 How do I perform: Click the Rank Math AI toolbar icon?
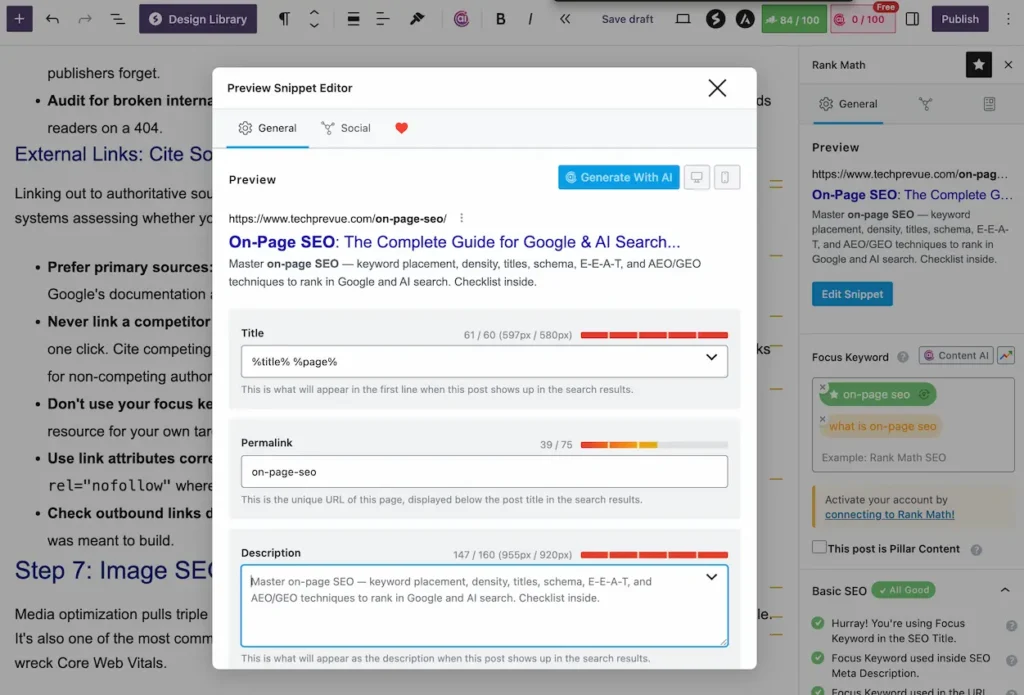461,19
